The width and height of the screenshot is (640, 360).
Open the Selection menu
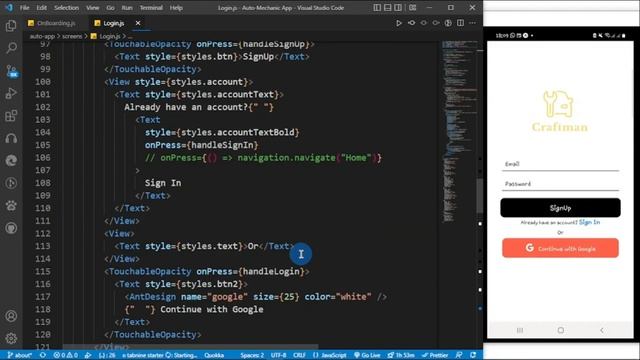point(66,8)
